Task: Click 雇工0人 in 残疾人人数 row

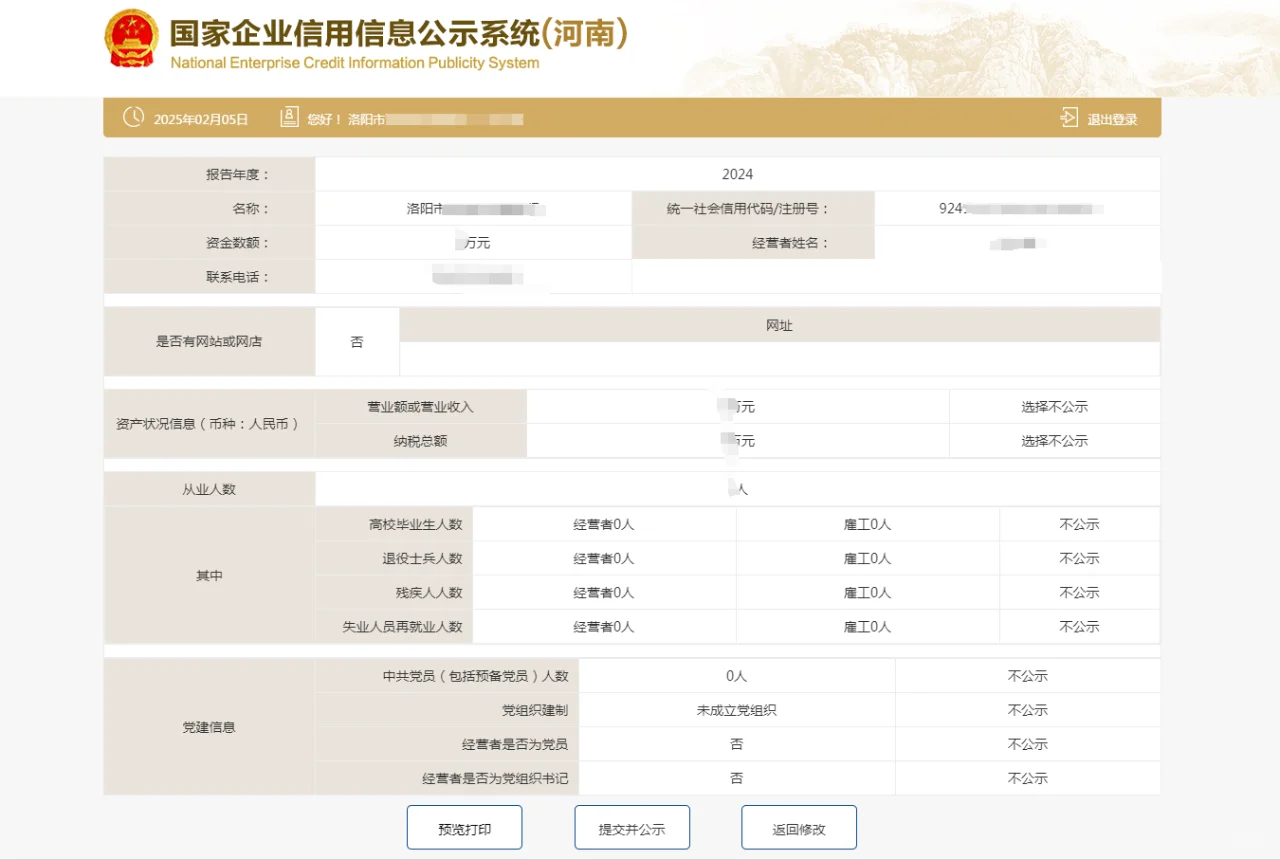Action: click(867, 592)
